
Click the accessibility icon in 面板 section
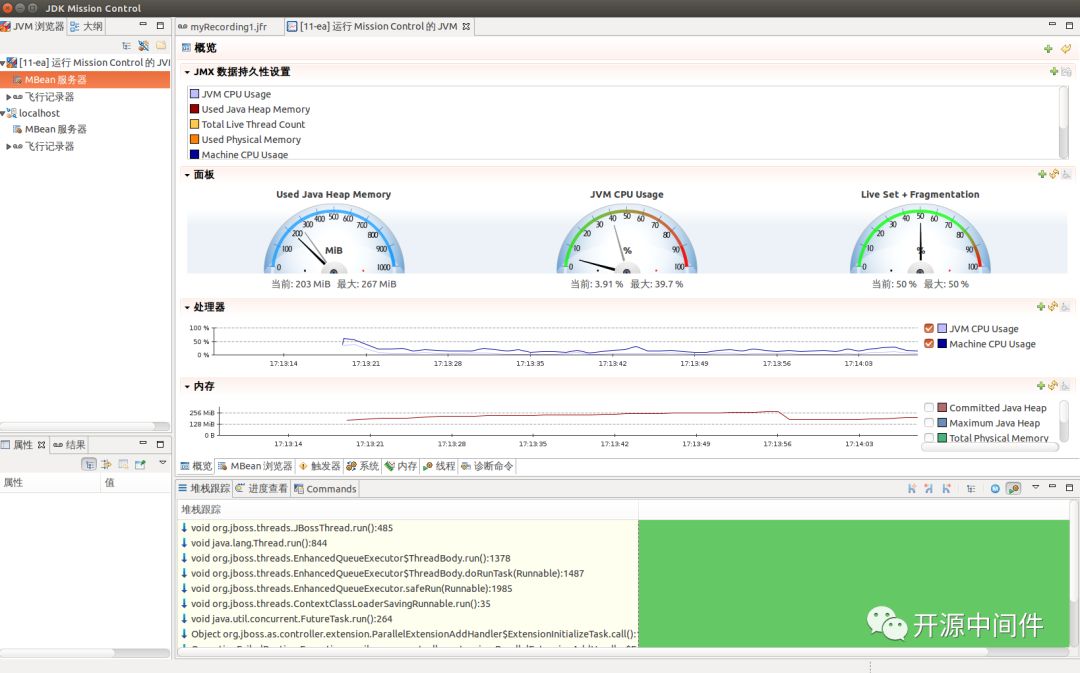click(1066, 175)
